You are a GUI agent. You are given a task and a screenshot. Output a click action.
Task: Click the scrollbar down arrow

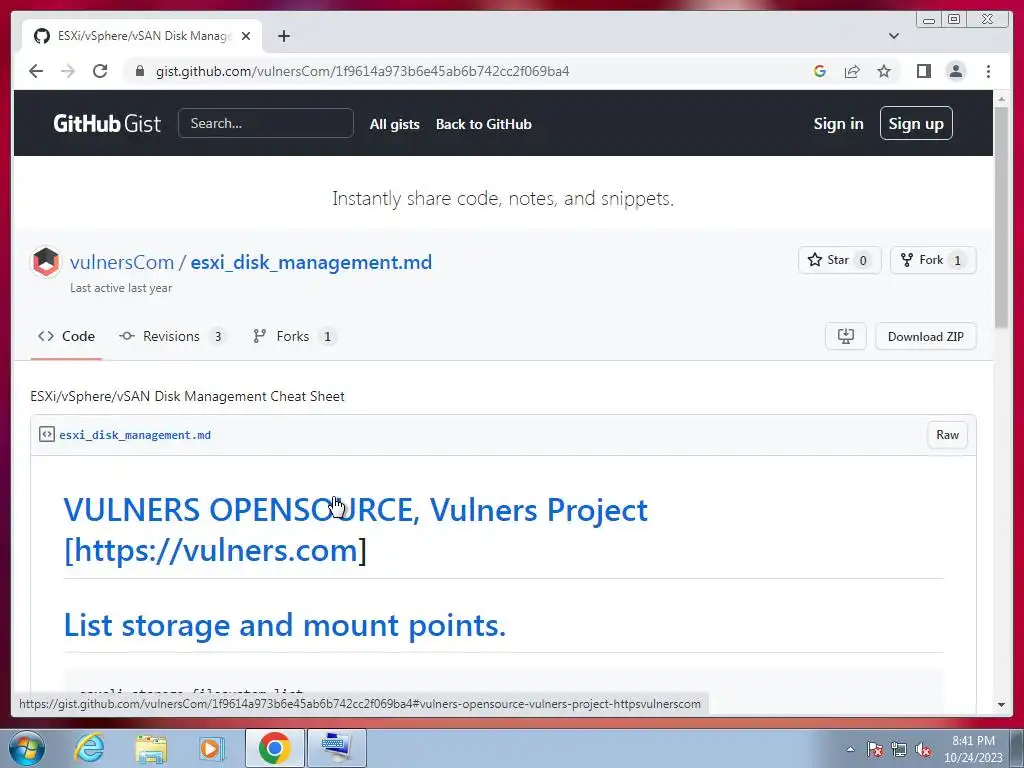[1001, 705]
